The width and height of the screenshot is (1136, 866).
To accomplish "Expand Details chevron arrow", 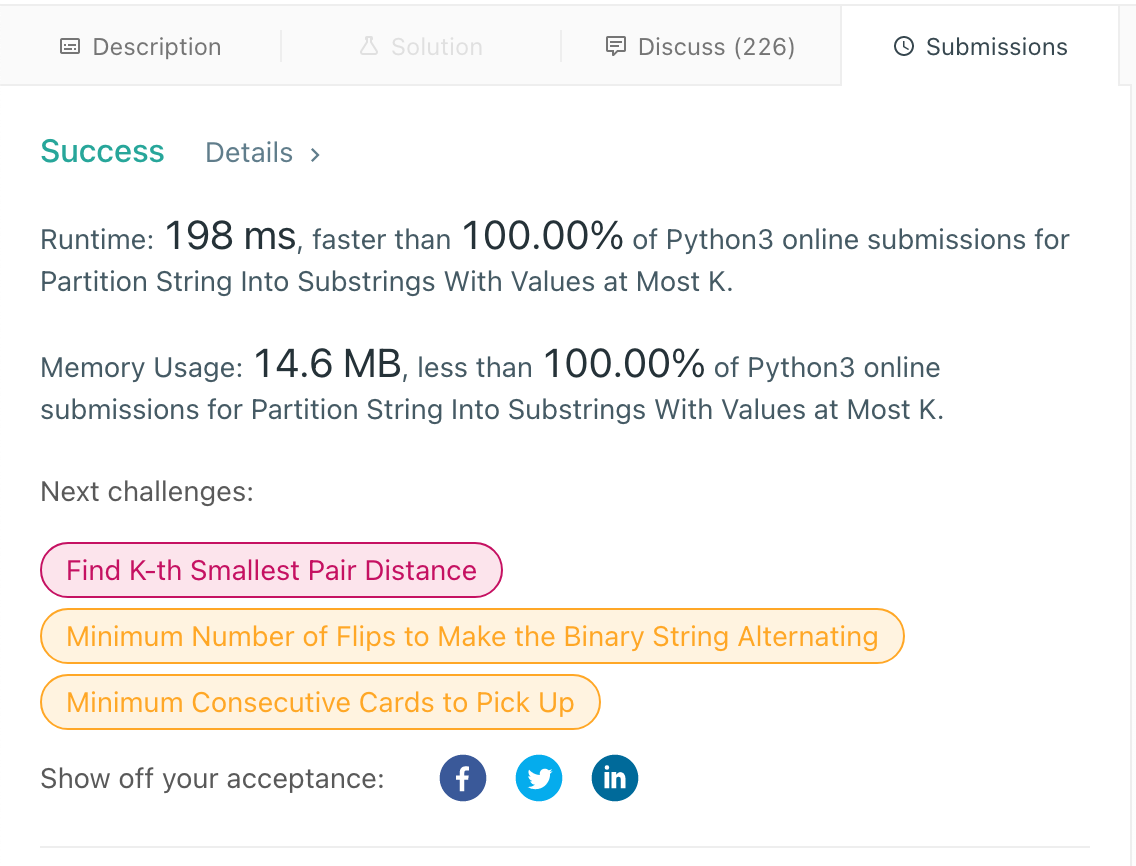I will pos(315,154).
